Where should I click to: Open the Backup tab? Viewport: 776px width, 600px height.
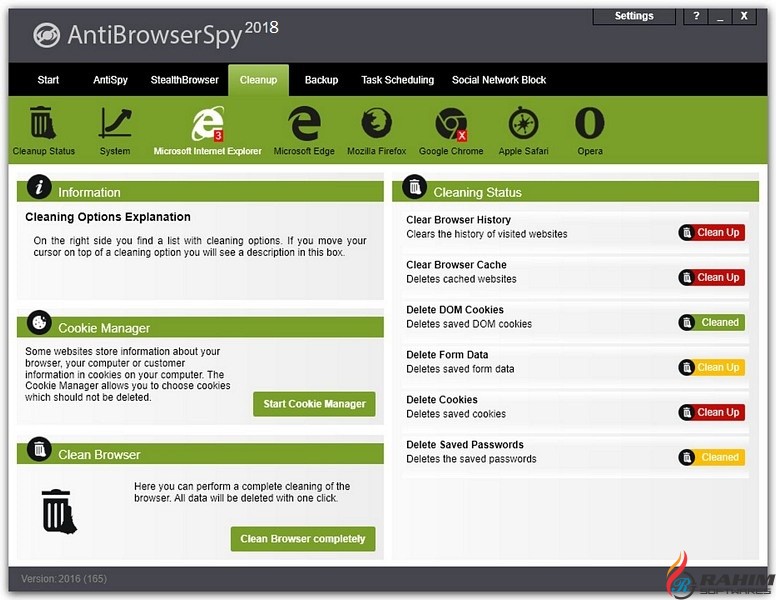tap(321, 80)
